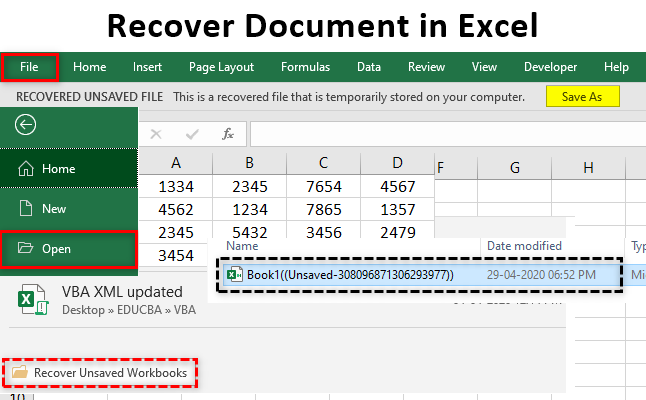This screenshot has width=646, height=400.
Task: Click cell containing 1334
Action: pos(176,187)
